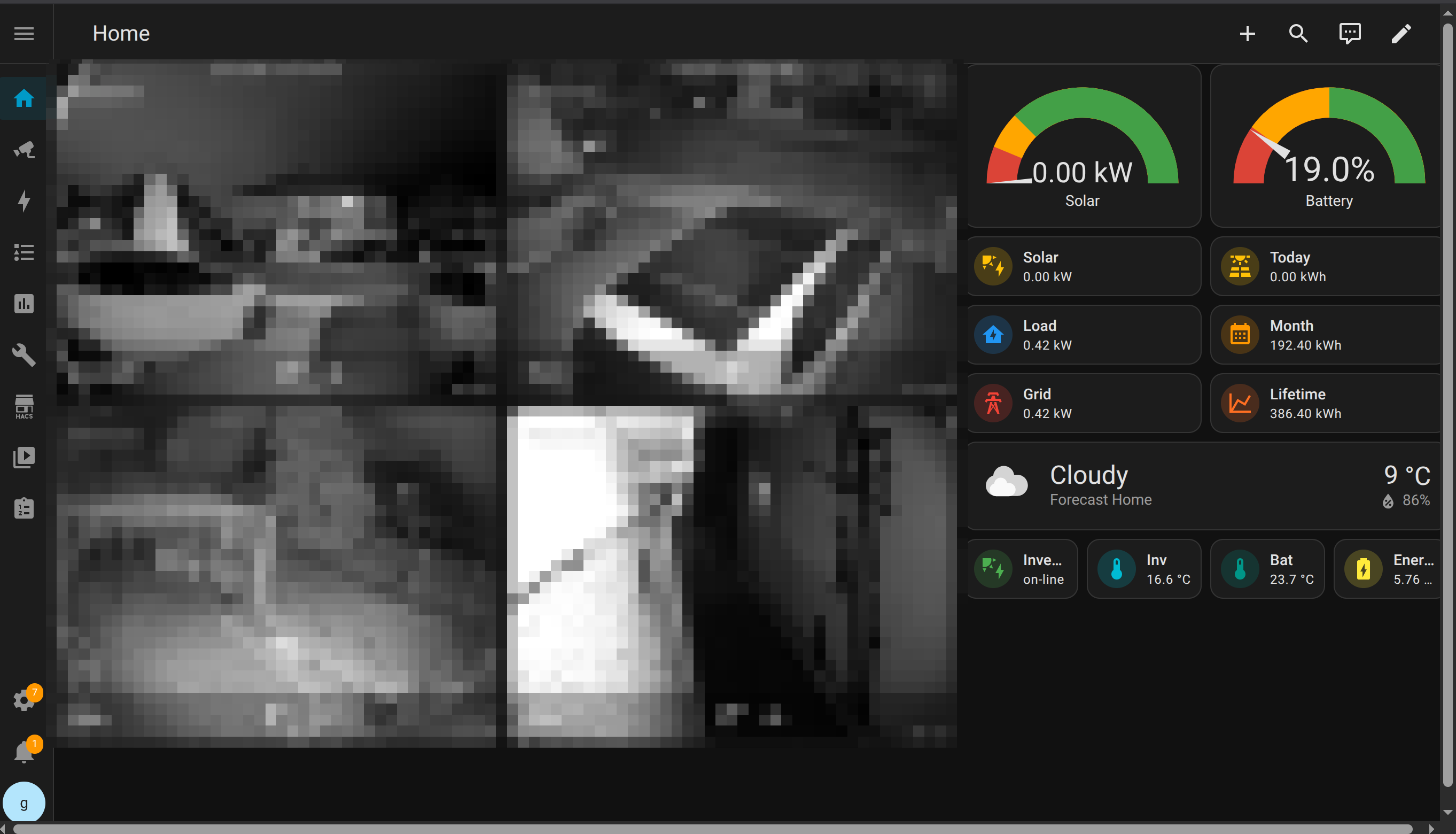
Task: Open Developer Tools wrench icon
Action: [24, 354]
